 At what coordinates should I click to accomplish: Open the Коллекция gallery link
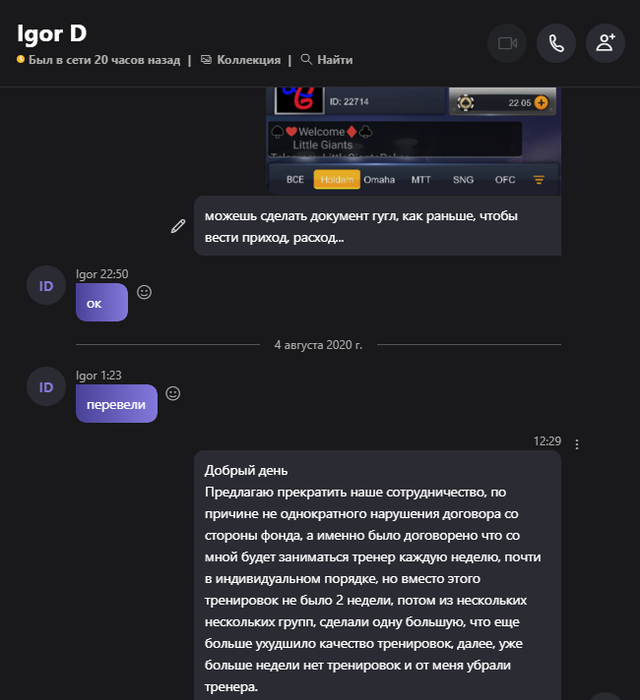click(x=241, y=60)
